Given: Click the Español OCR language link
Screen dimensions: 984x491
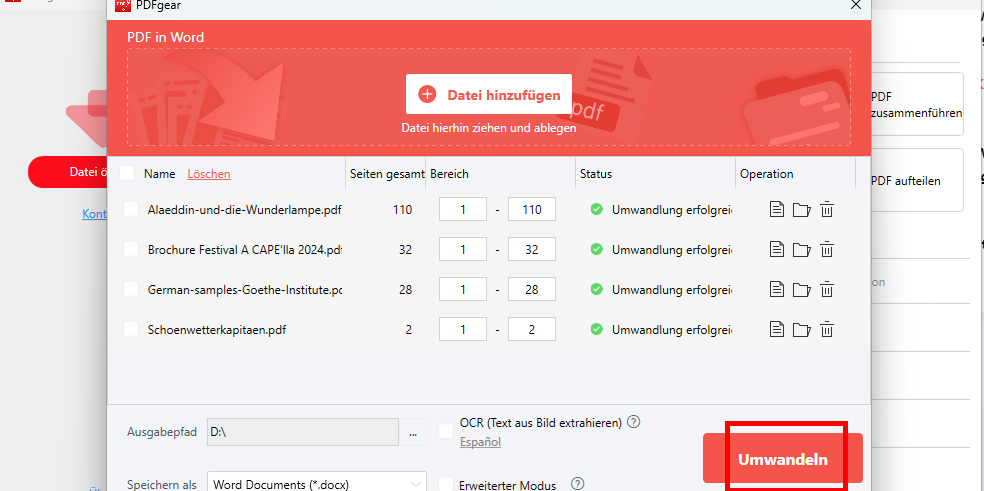Looking at the screenshot, I should click(480, 442).
